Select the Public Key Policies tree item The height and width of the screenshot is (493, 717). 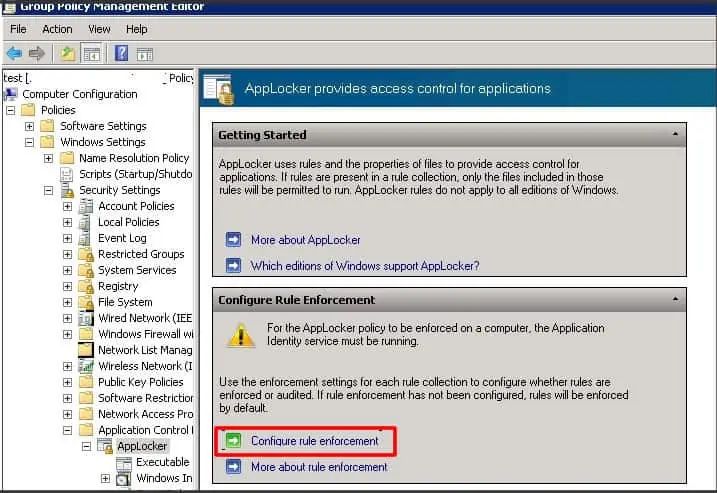(140, 382)
